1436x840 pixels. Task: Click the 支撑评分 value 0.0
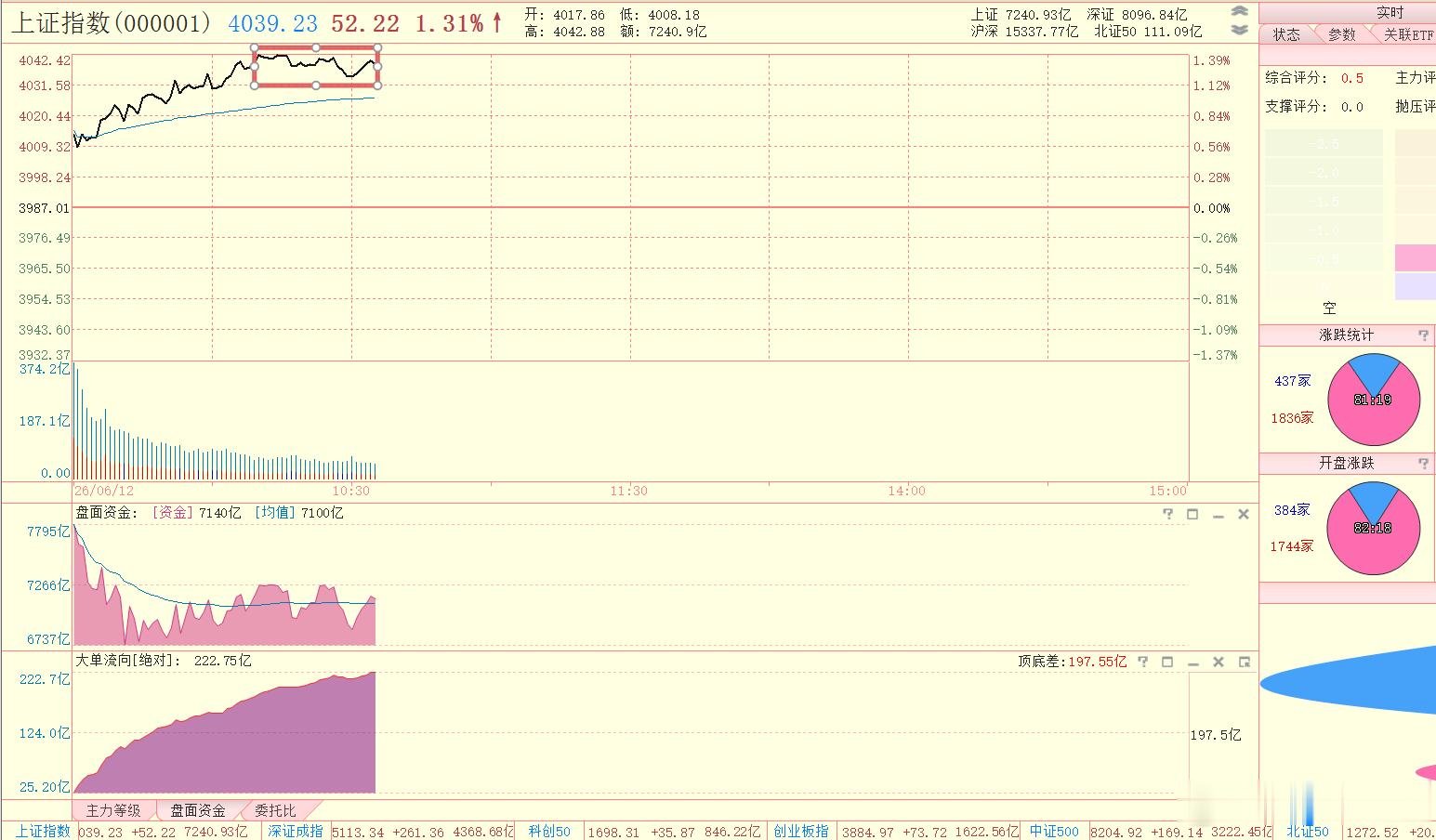(1352, 107)
